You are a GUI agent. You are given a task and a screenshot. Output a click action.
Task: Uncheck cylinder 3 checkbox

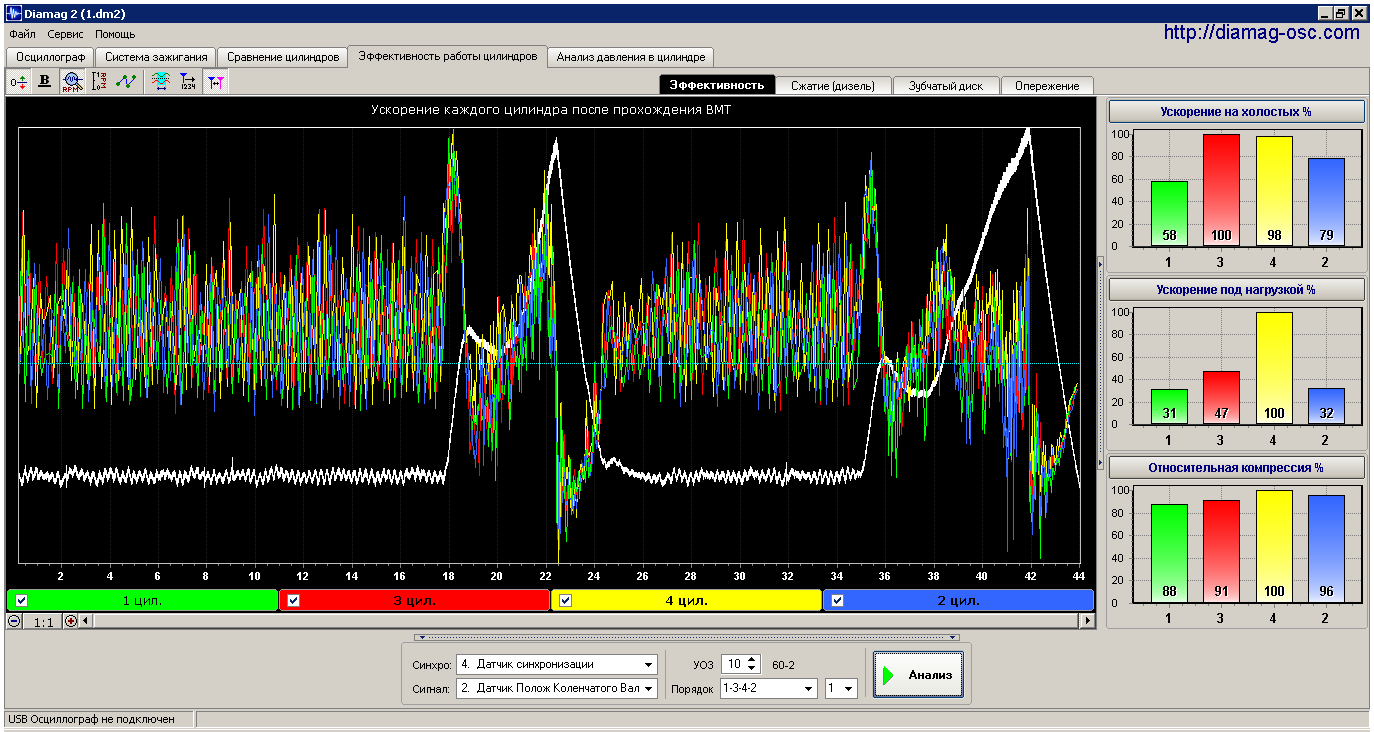click(293, 600)
